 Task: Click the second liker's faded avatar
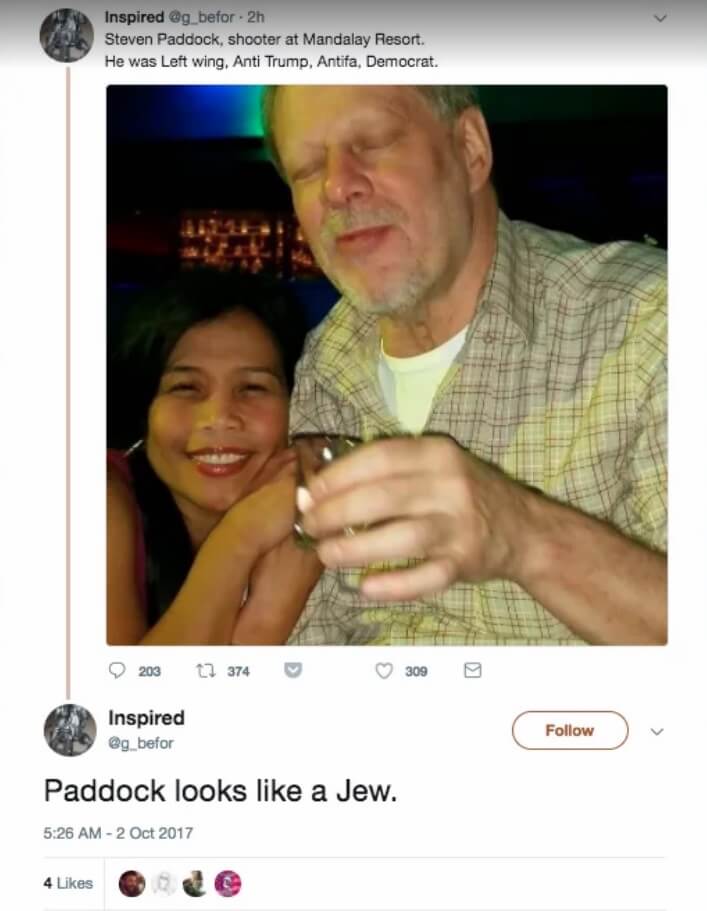(x=163, y=883)
